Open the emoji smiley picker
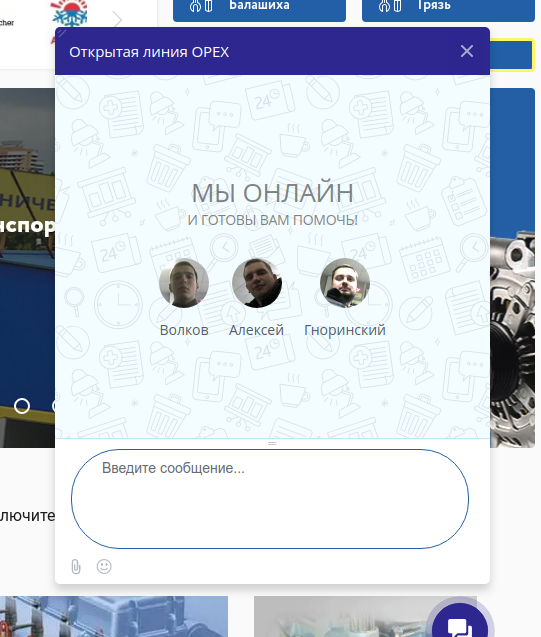 (x=104, y=566)
